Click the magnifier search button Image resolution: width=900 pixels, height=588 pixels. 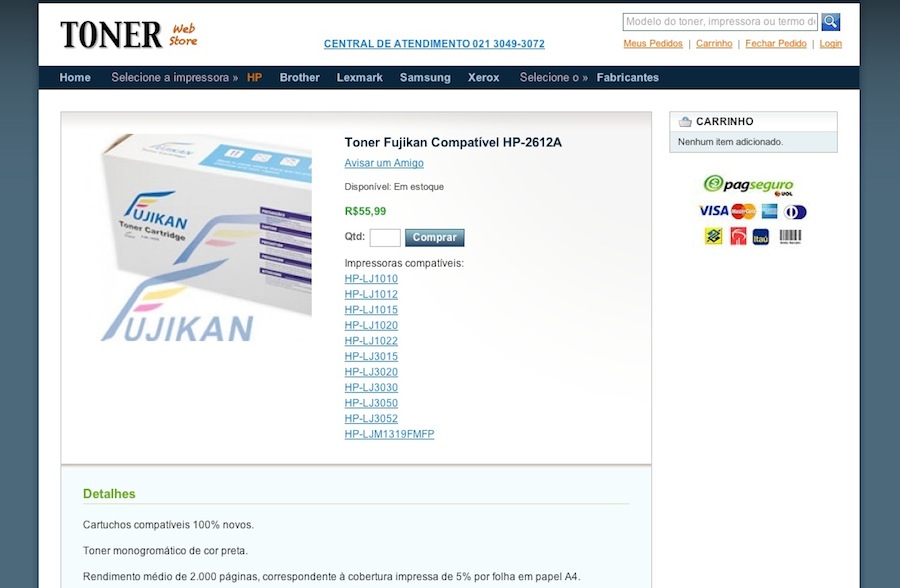pos(831,22)
